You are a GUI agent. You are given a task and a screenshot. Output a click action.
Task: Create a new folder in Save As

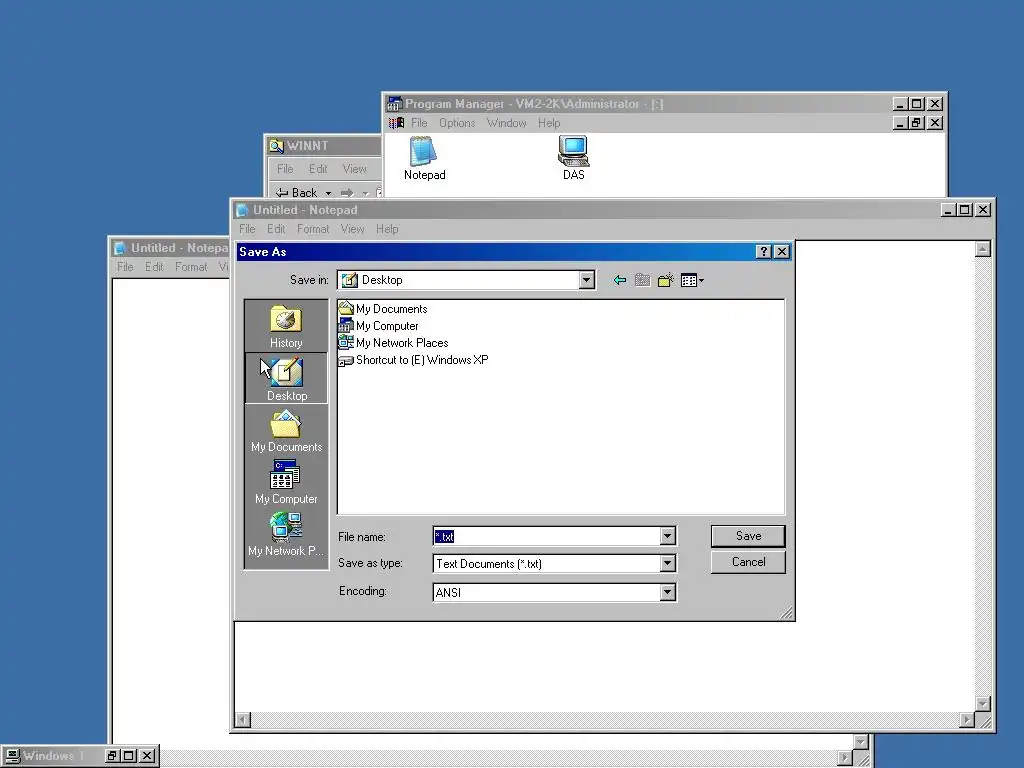665,280
